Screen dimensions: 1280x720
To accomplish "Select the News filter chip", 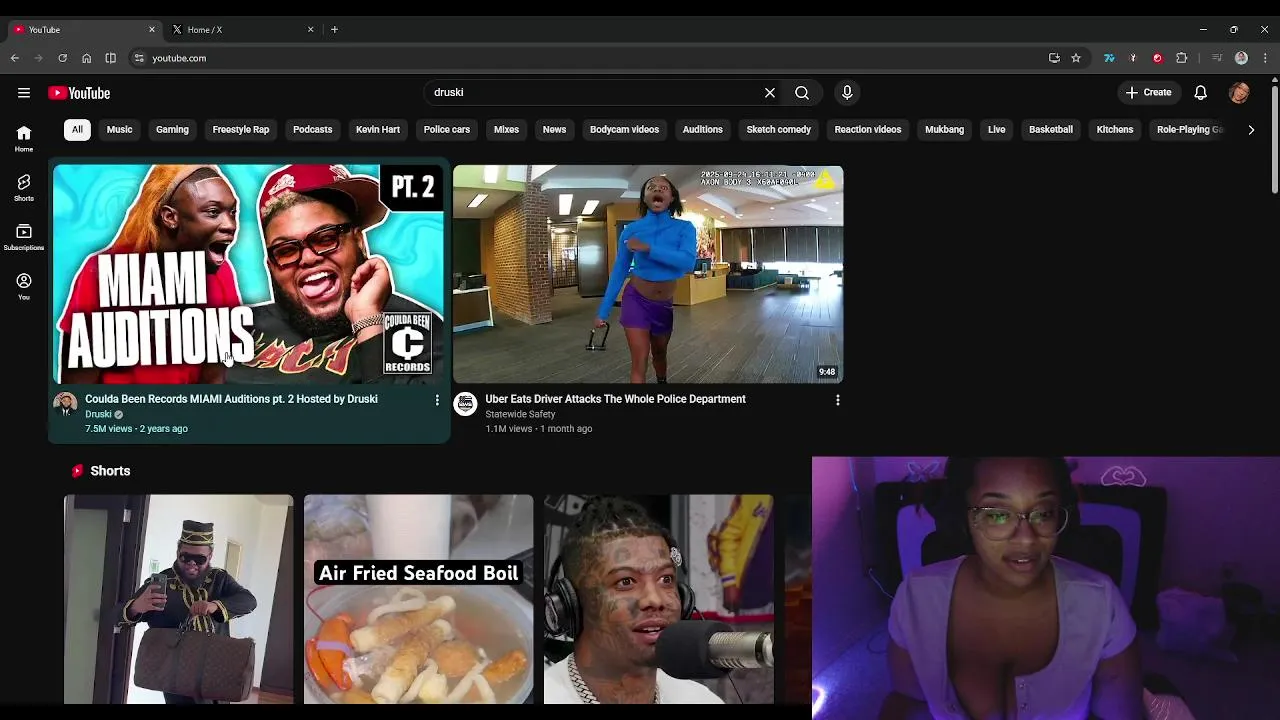I will (x=554, y=130).
